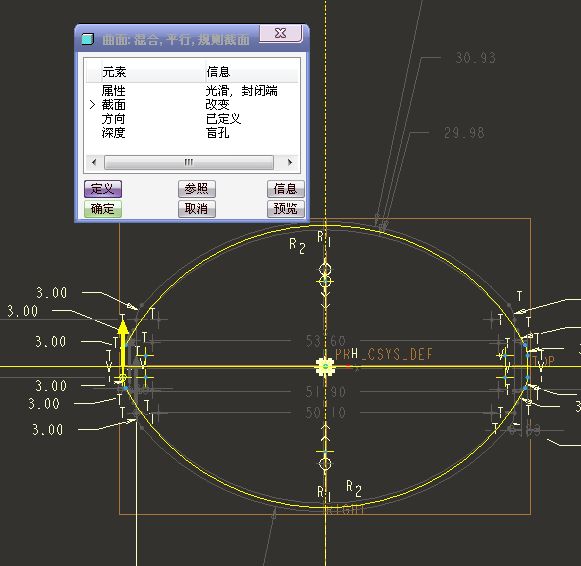Click the R2 radius label at the ellipse top
The image size is (581, 566).
click(297, 246)
